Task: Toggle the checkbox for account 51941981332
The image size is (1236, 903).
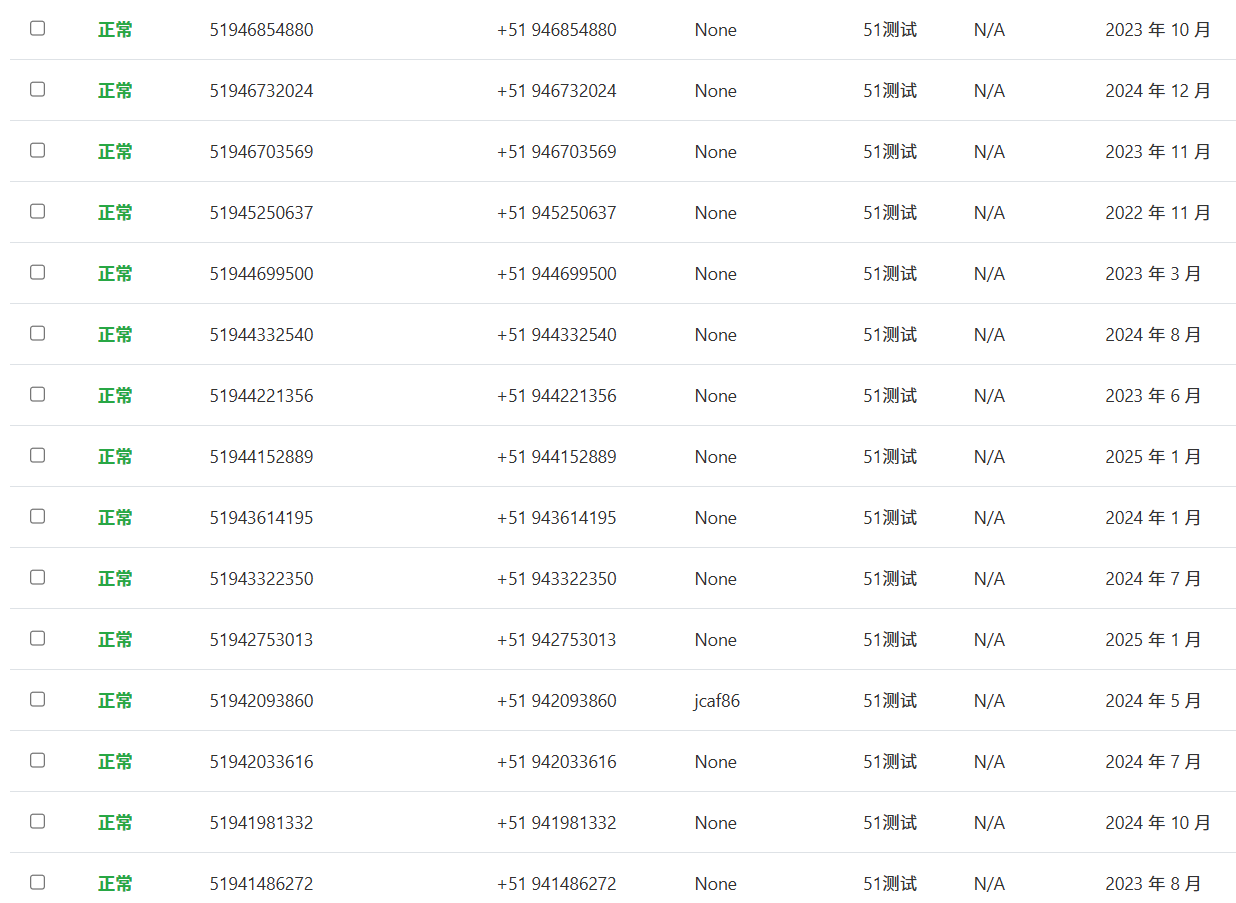Action: click(x=38, y=822)
